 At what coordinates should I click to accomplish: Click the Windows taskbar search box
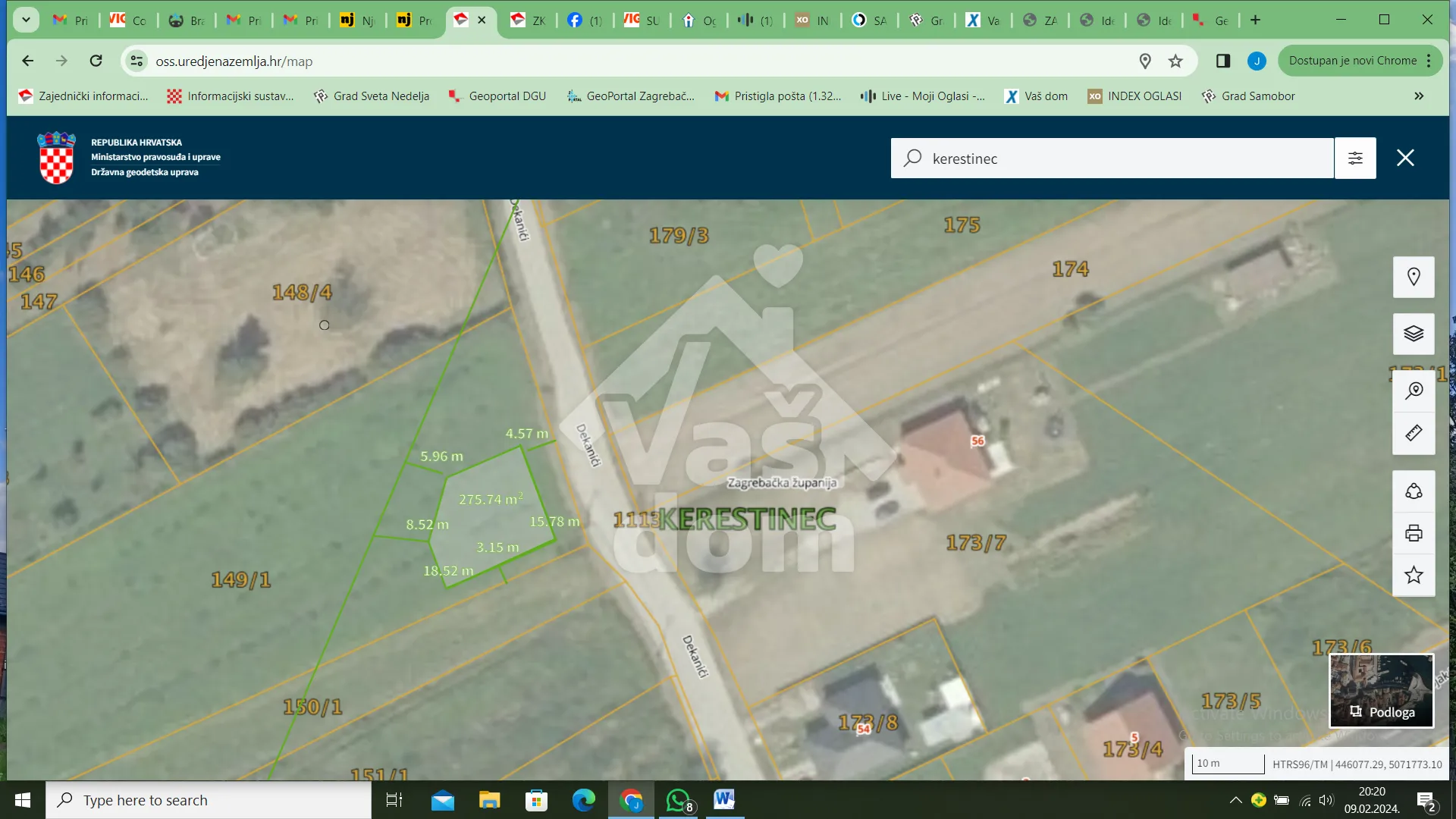tap(209, 800)
